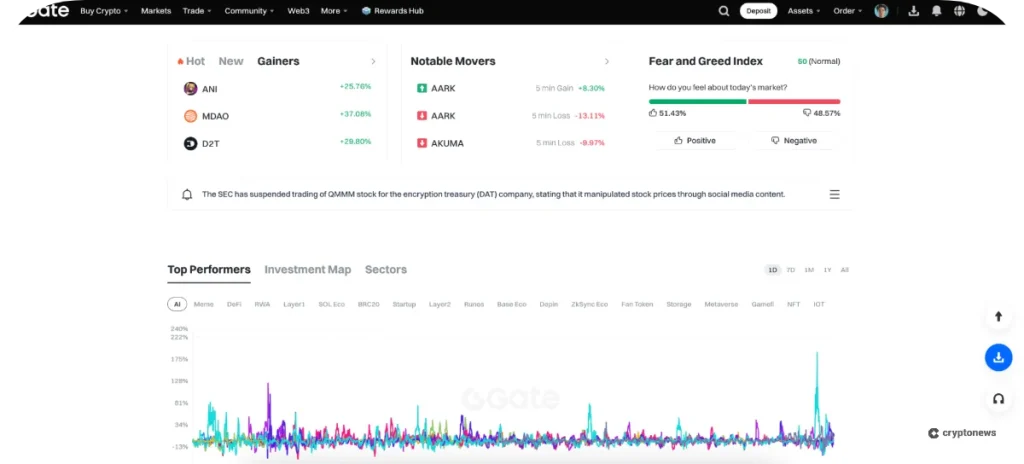Click the MDAO coin icon
The width and height of the screenshot is (1024, 464).
[190, 116]
